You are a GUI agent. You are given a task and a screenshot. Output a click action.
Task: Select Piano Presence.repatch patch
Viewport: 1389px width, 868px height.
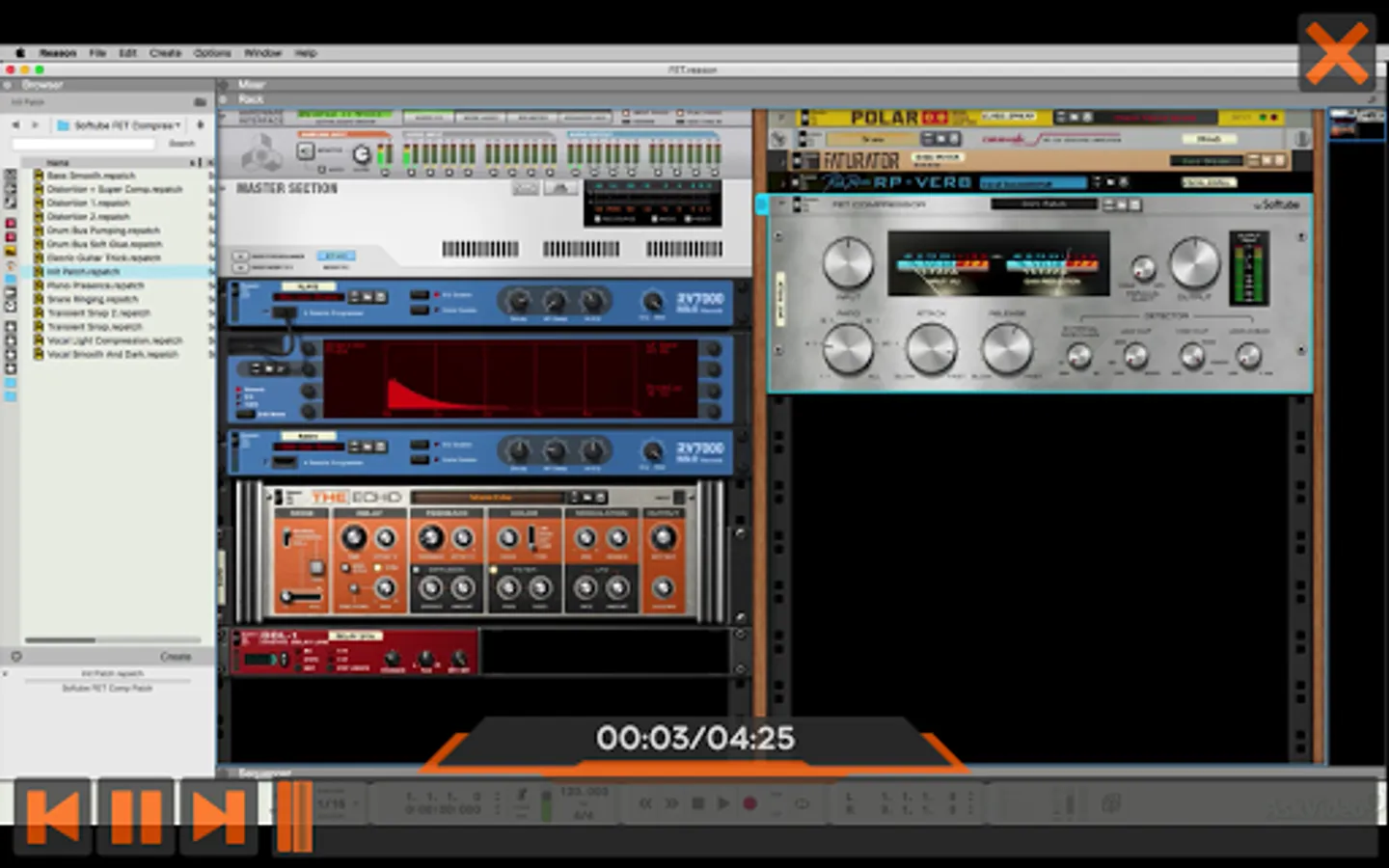pos(95,285)
